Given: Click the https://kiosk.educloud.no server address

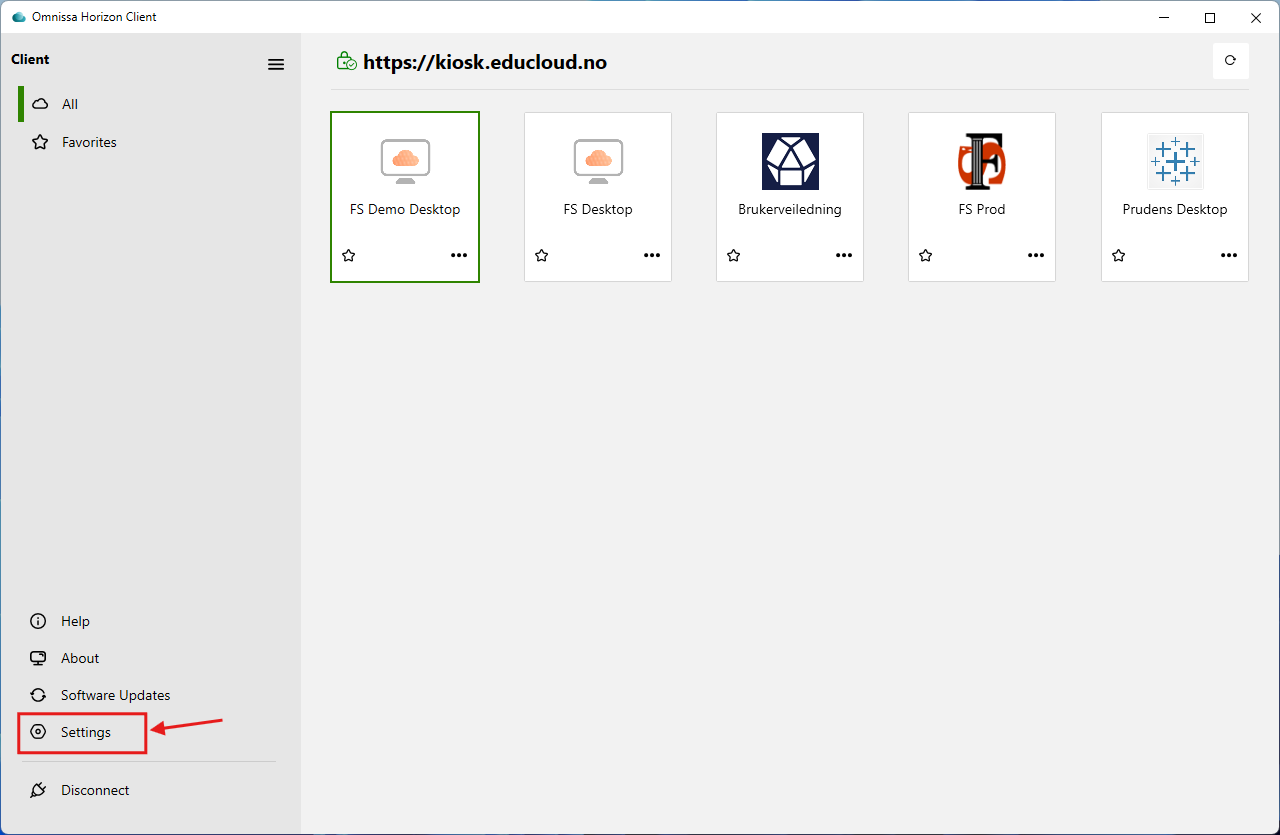Looking at the screenshot, I should pos(485,62).
